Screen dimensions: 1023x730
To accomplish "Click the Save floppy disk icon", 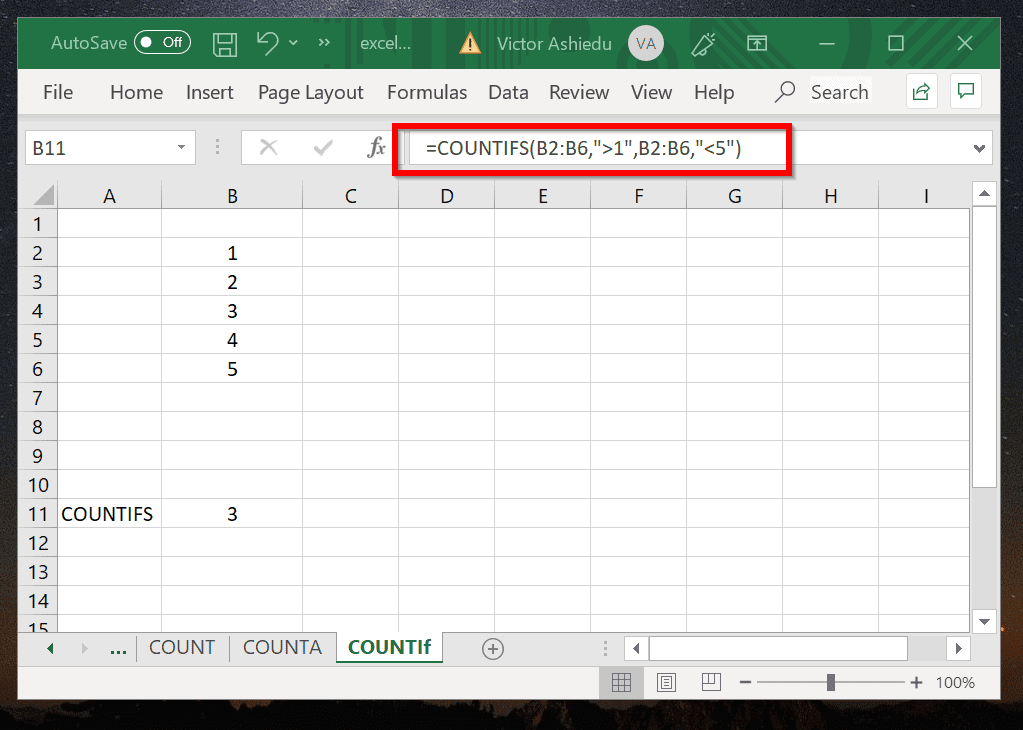I will click(x=225, y=44).
